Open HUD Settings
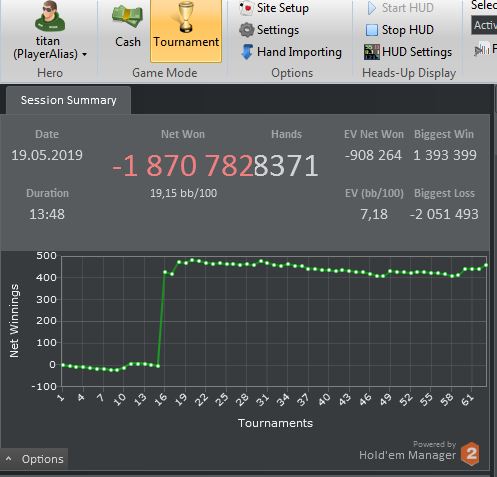This screenshot has width=497, height=477. (x=408, y=52)
